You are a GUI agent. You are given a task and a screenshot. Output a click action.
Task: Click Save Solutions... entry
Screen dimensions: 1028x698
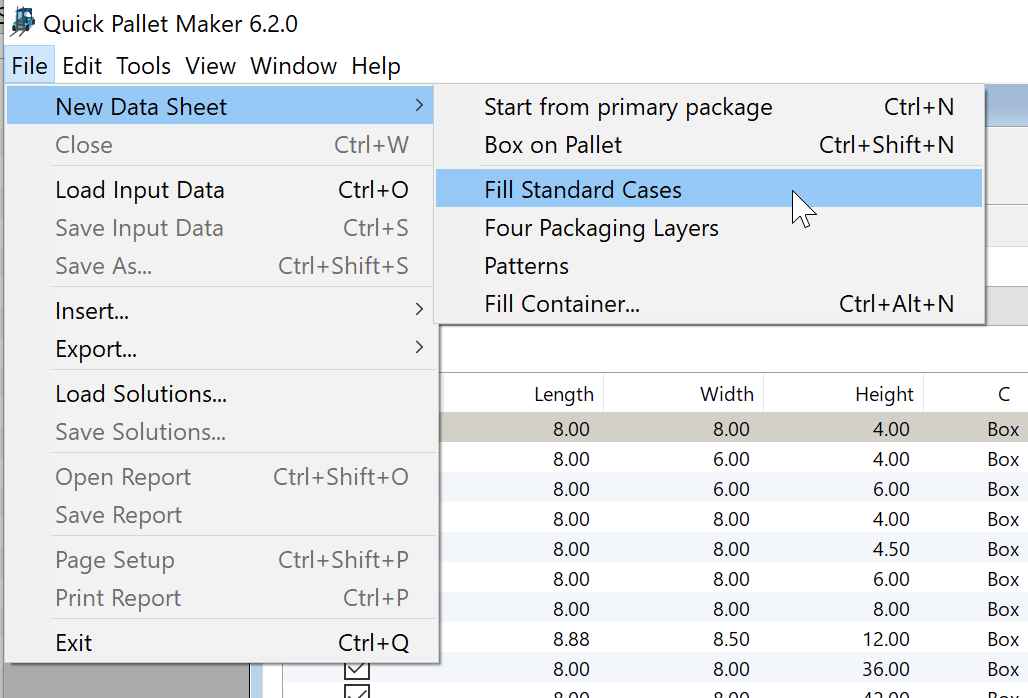pyautogui.click(x=220, y=431)
